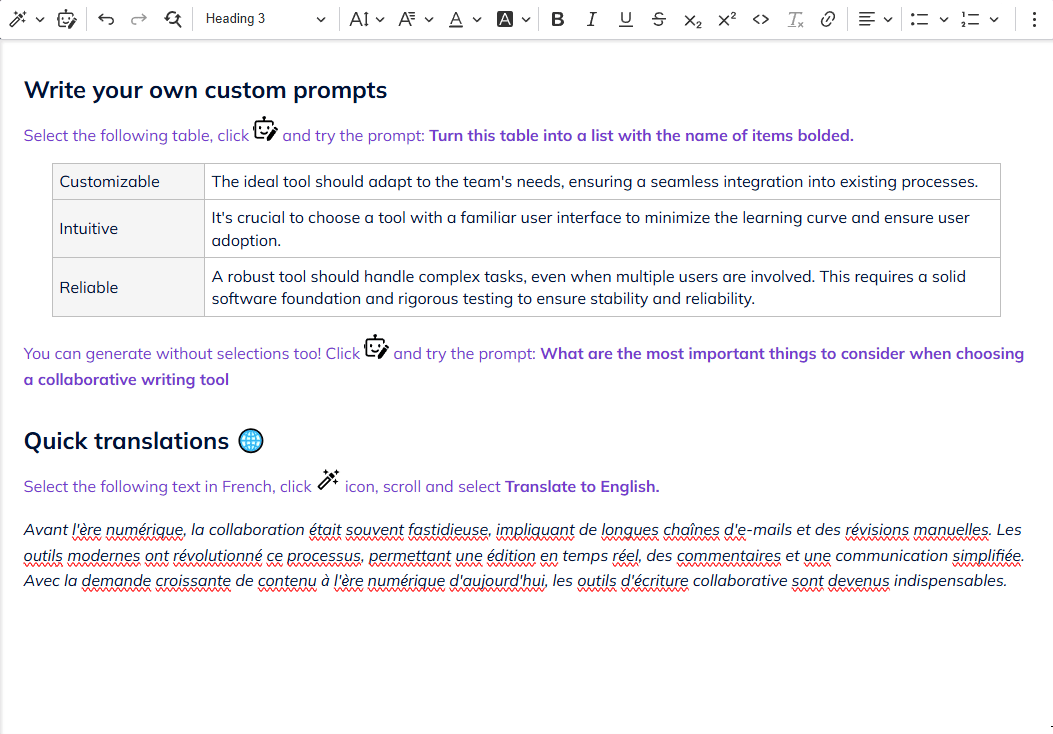Screen dimensions: 1053x734
Task: Apply superscript formatting
Action: (x=727, y=19)
